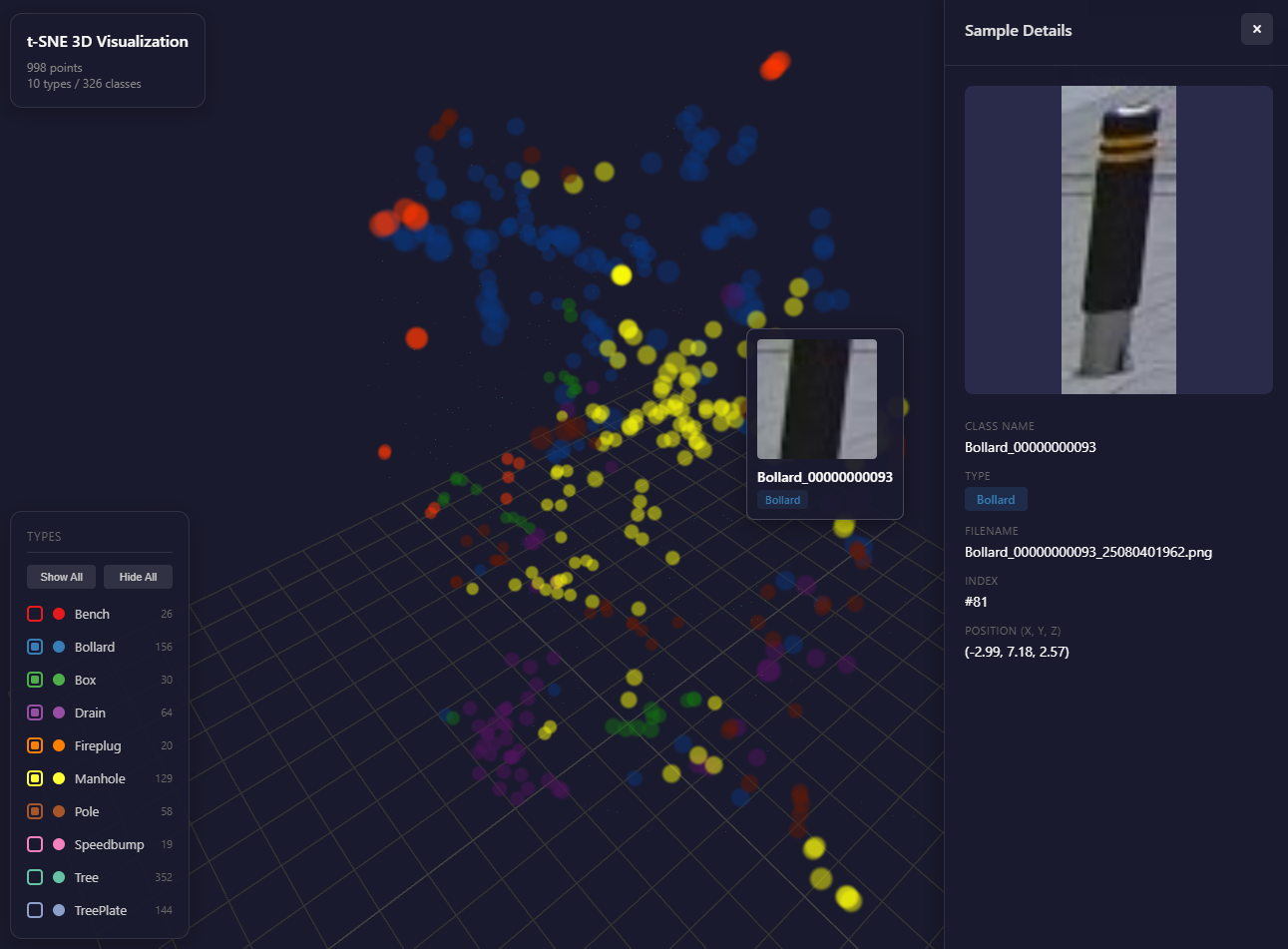
Task: Click the t-SNE 3D Visualization title
Action: [x=108, y=41]
